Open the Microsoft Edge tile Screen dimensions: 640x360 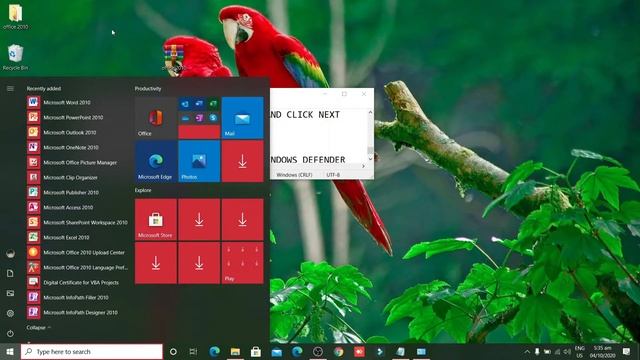[156, 161]
